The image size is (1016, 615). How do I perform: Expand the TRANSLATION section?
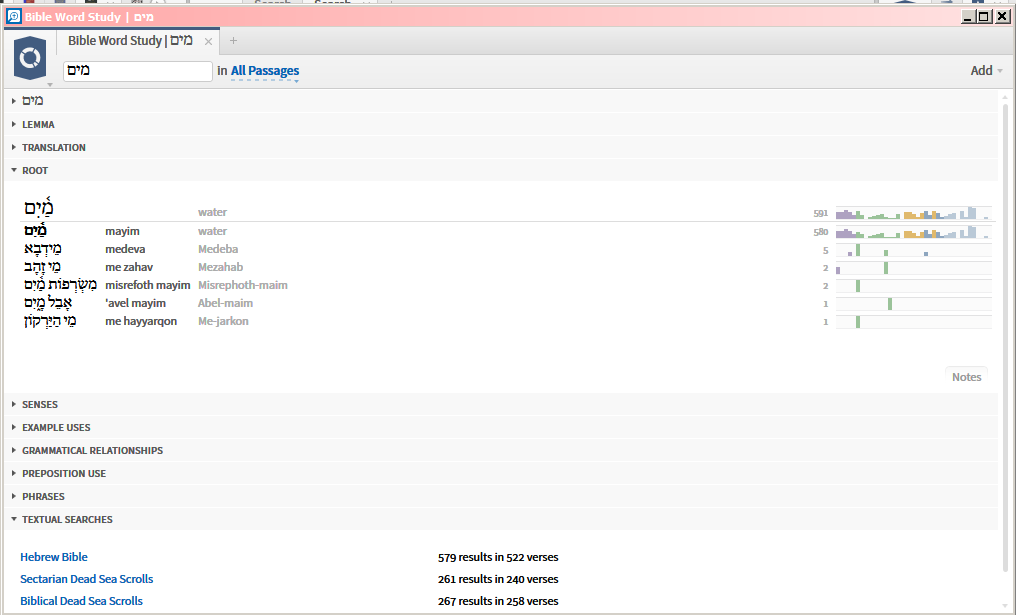pos(14,147)
